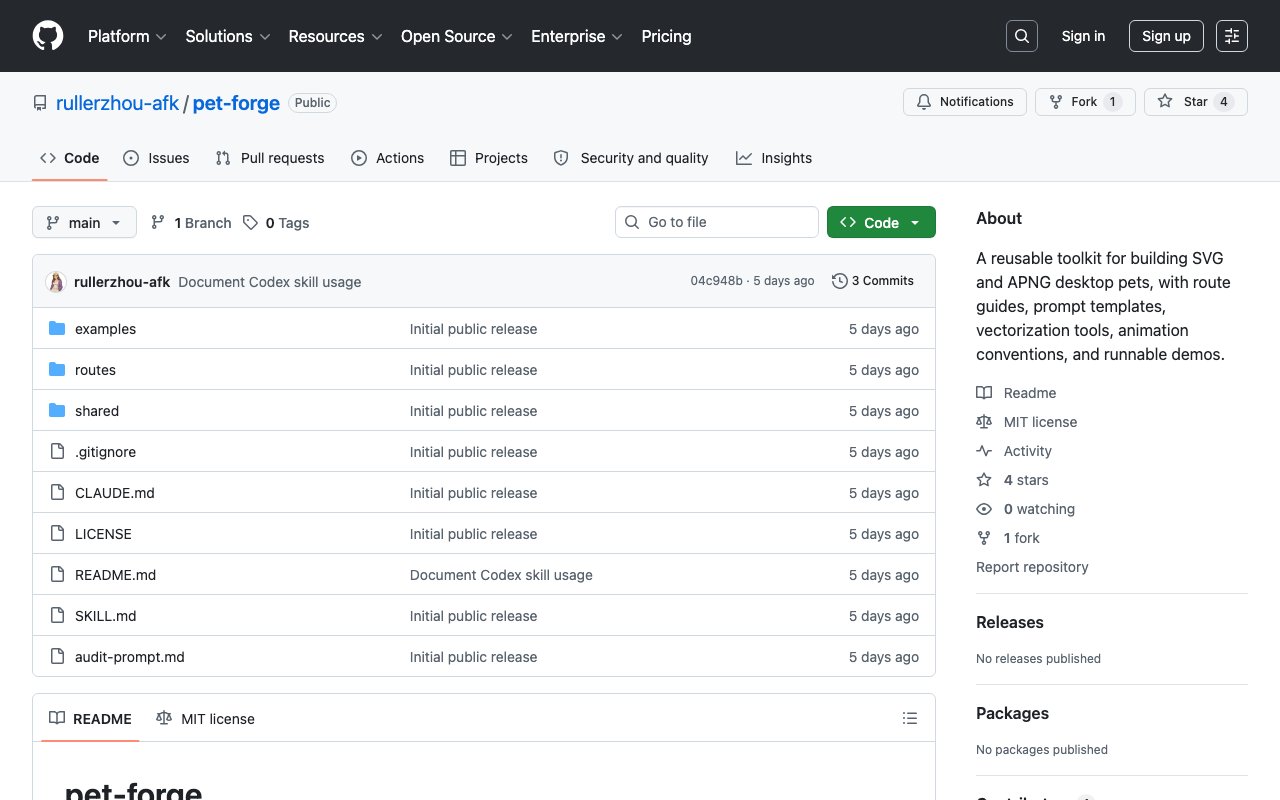Expand the Enterprise menu

pos(577,36)
